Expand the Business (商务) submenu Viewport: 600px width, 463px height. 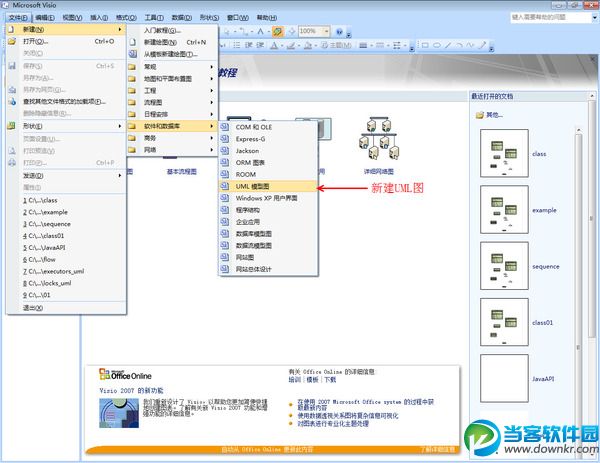coord(173,138)
